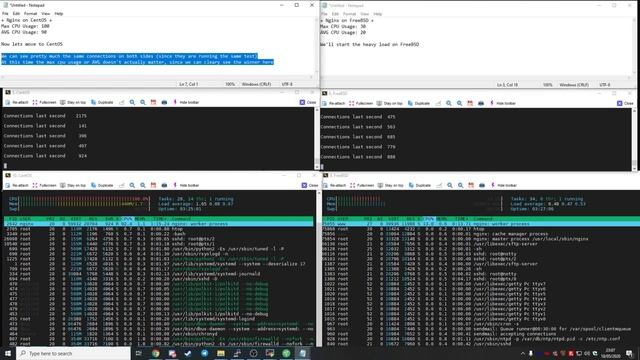Toggle Fullscreen in CentOS connections terminal
The height and width of the screenshot is (360, 640).
point(44,102)
